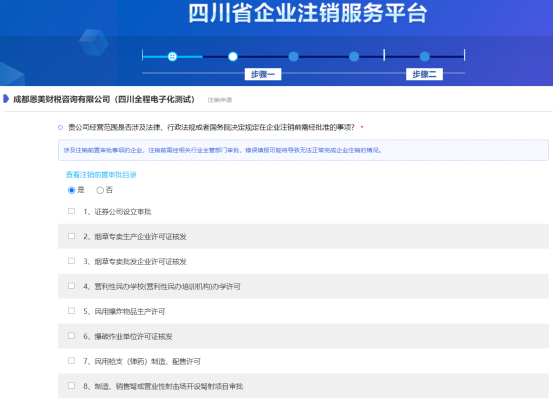Click the first progress step with the plus icon

coord(172,56)
